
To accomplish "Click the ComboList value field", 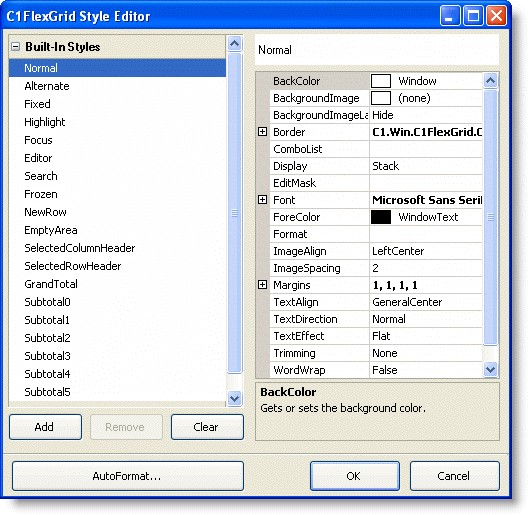I will tap(426, 149).
